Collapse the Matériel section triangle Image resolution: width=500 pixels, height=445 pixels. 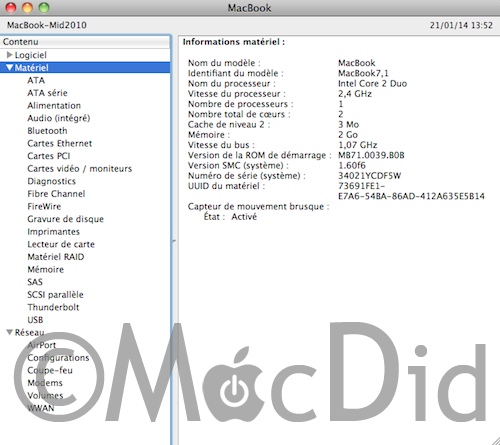coord(10,68)
